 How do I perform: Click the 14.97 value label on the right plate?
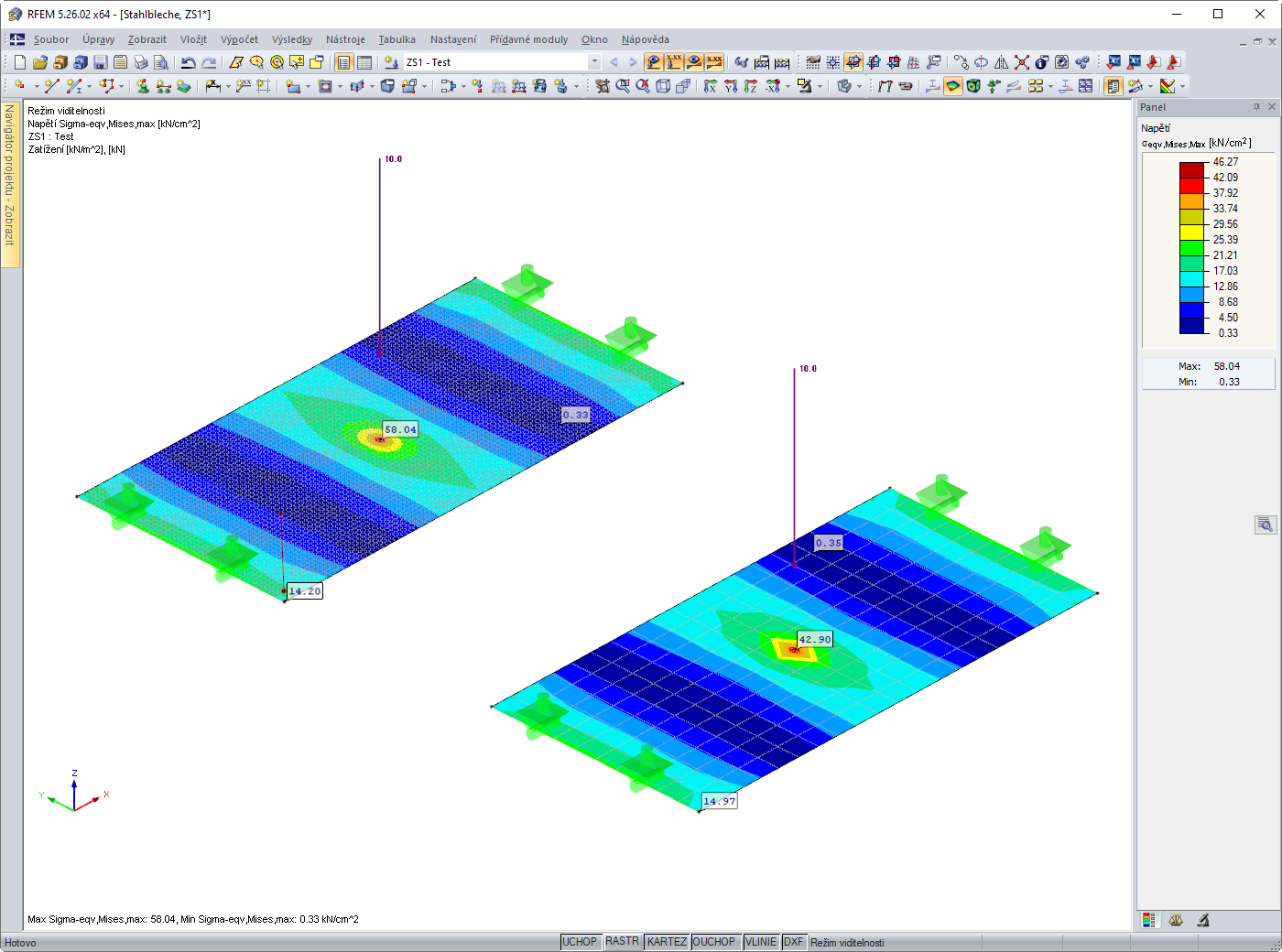click(719, 801)
